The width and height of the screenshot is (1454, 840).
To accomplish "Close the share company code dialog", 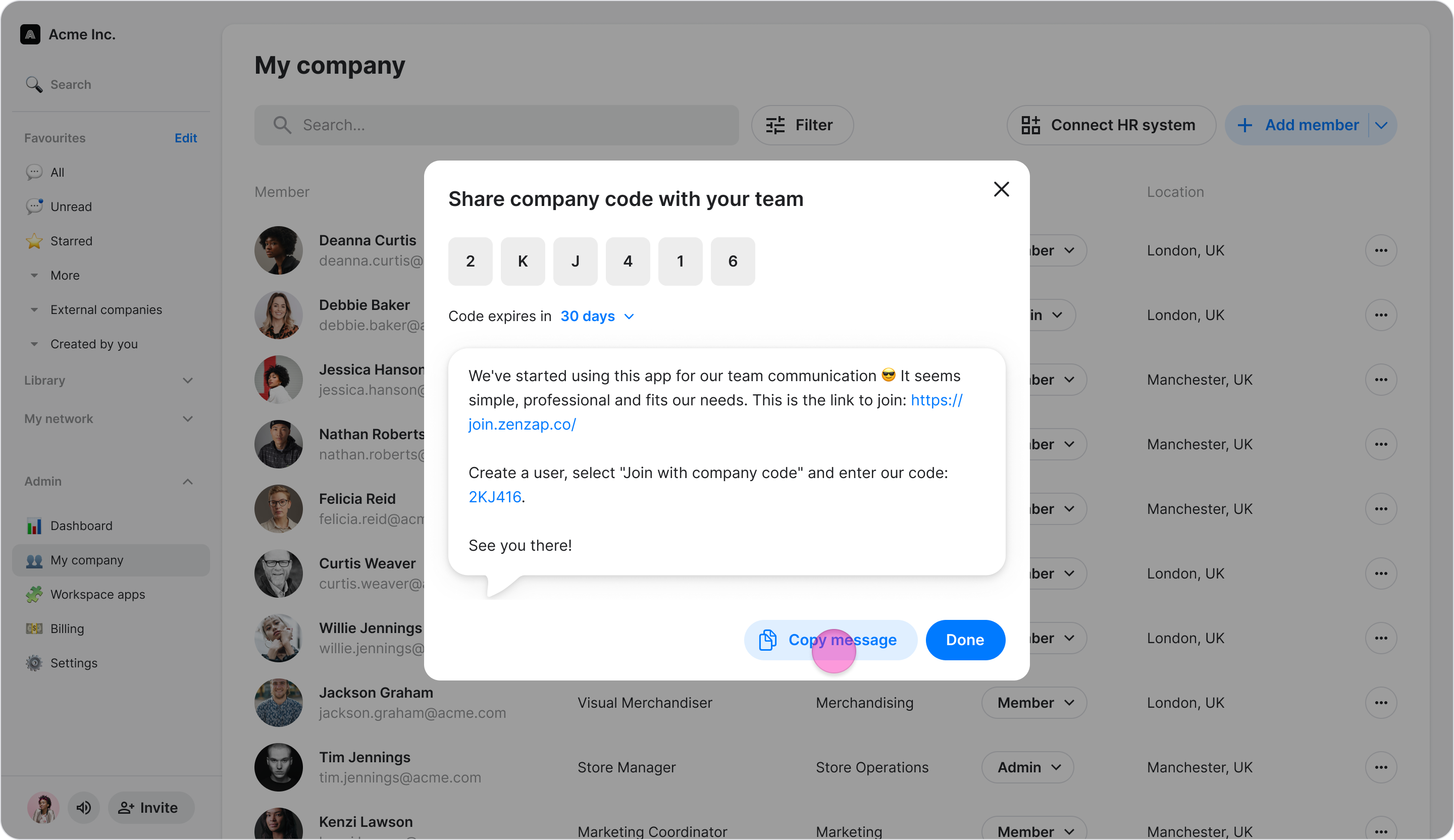I will click(x=1001, y=189).
